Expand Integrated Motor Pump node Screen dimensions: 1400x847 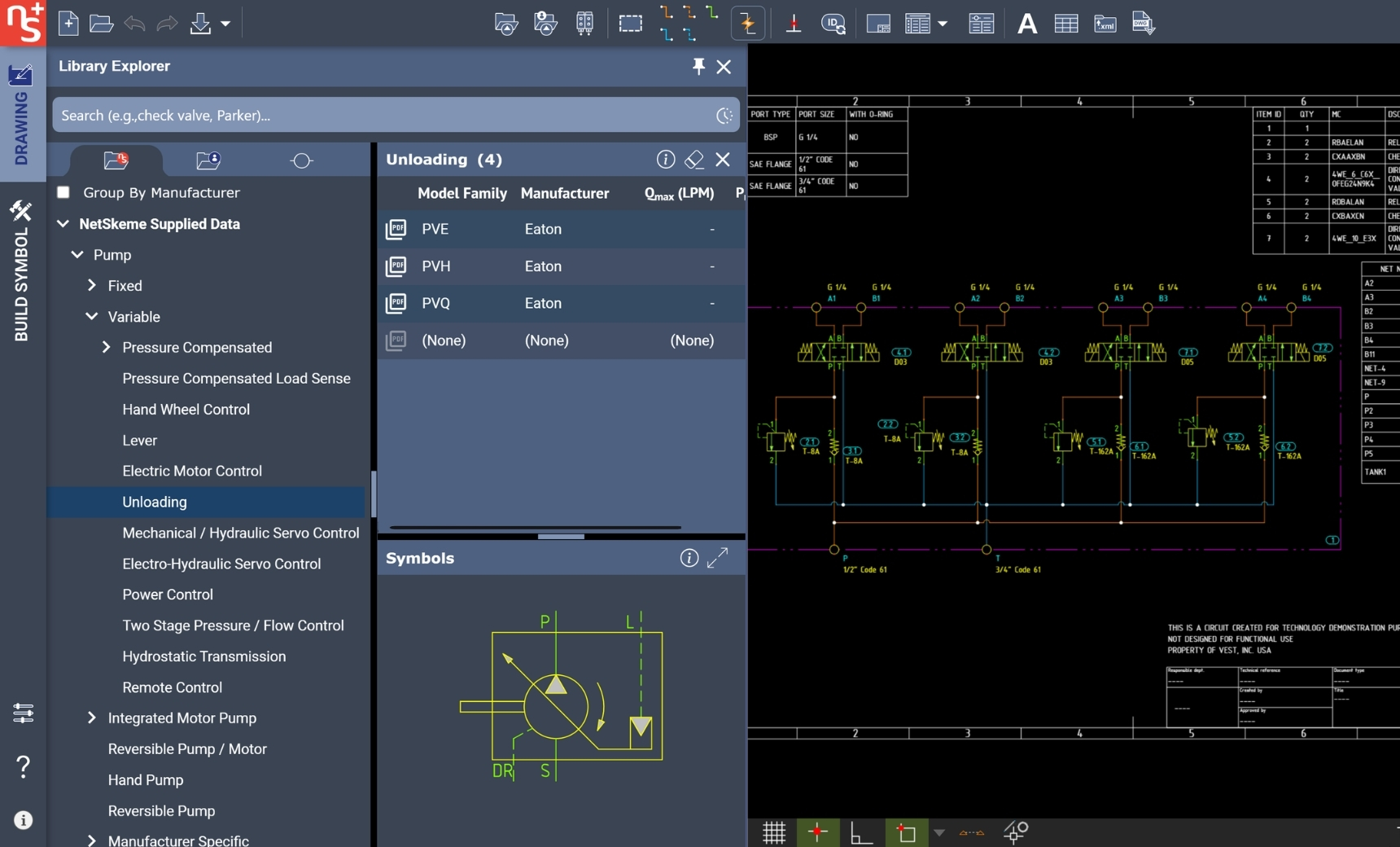tap(92, 718)
